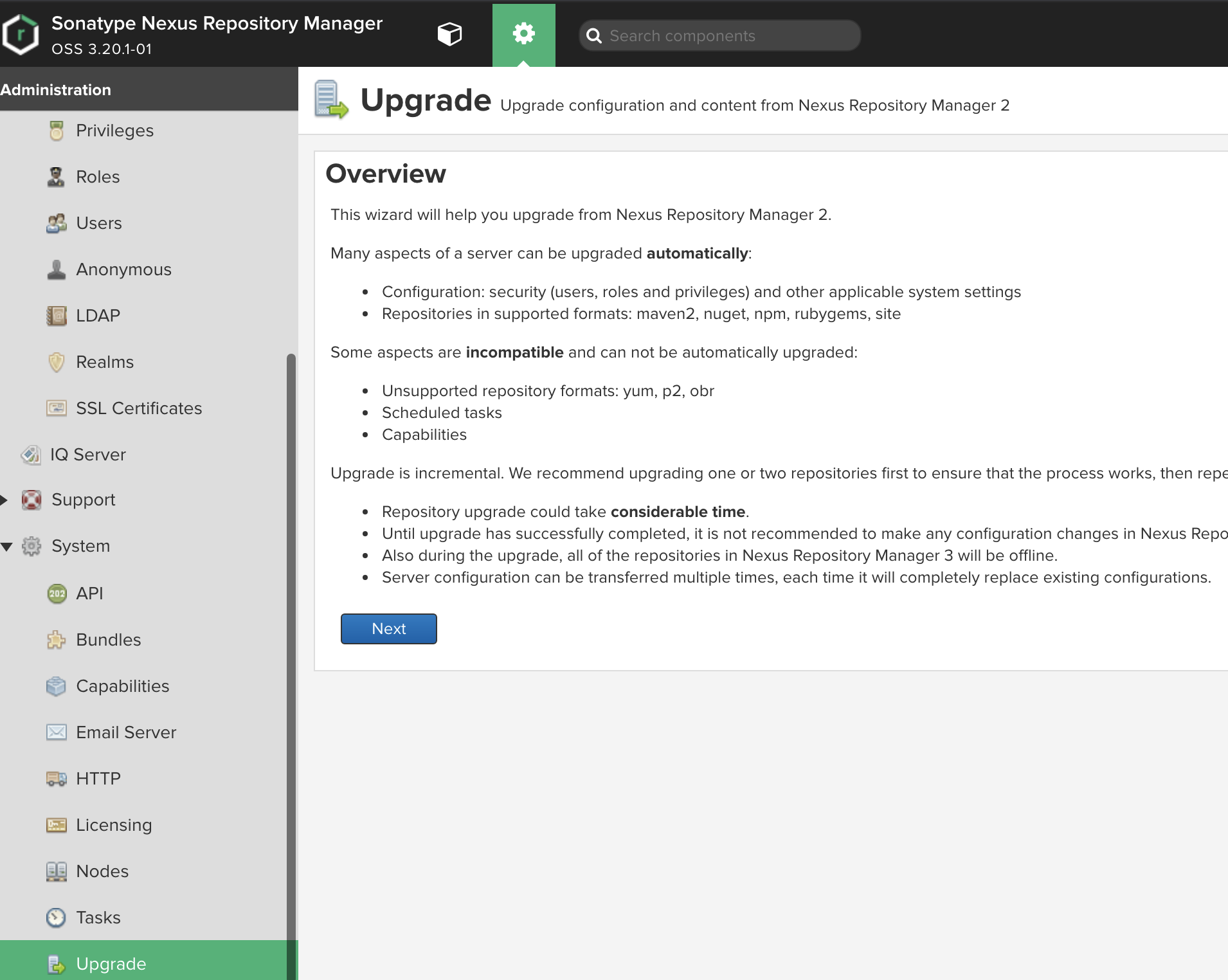This screenshot has height=980, width=1228.
Task: Click 'Repositories in supported formats' bullet
Action: coord(641,314)
